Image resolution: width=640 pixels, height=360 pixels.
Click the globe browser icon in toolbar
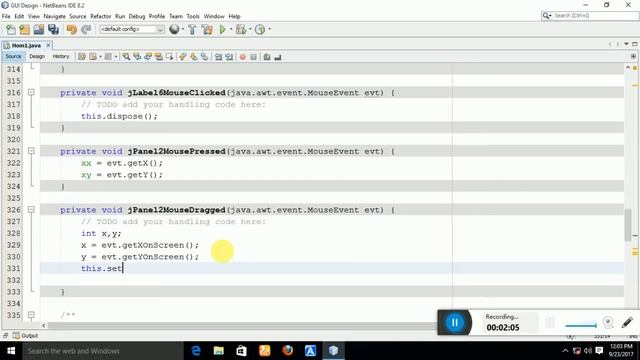174,29
